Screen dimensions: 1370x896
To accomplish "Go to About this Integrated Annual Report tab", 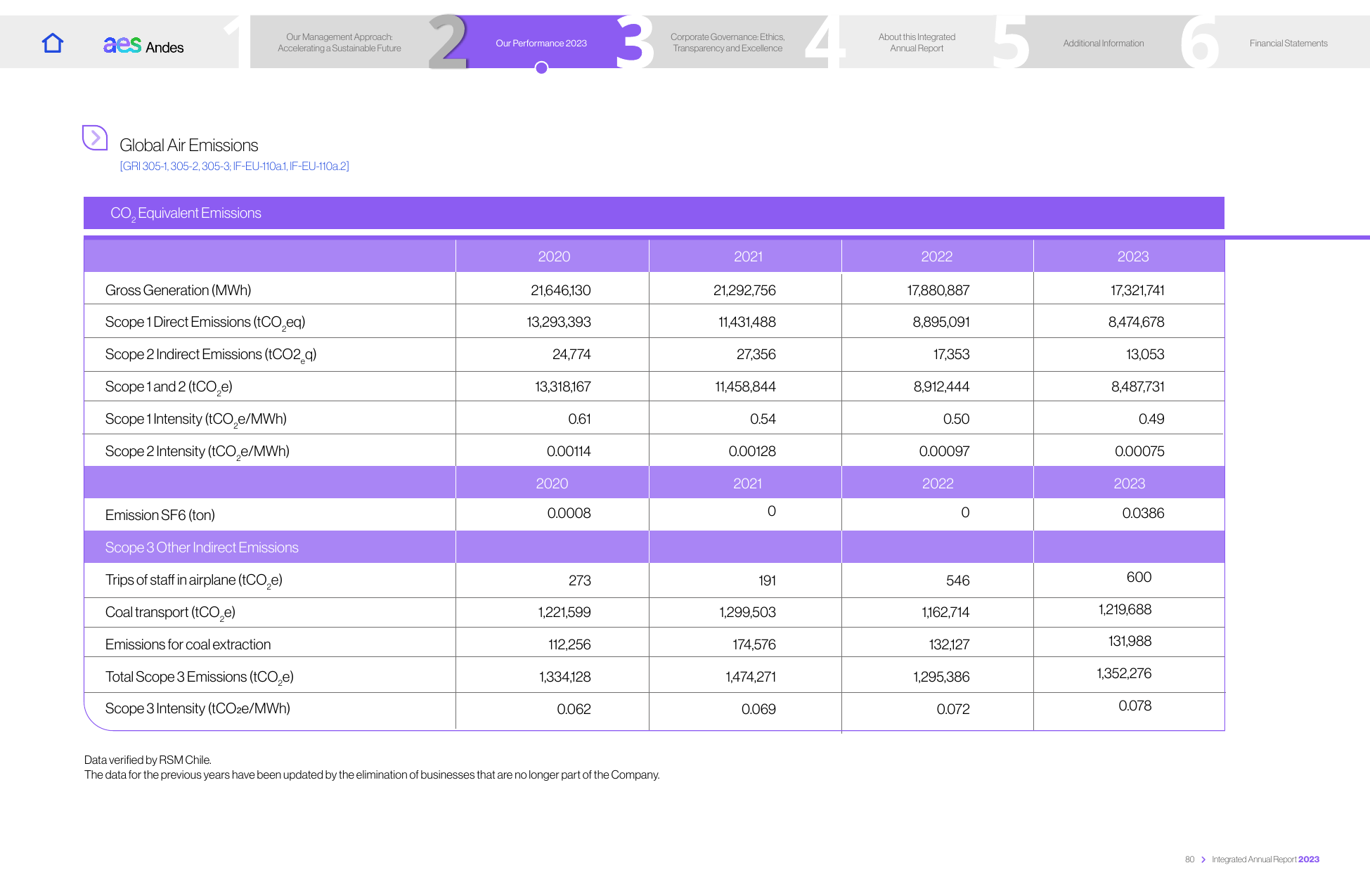I will [917, 42].
